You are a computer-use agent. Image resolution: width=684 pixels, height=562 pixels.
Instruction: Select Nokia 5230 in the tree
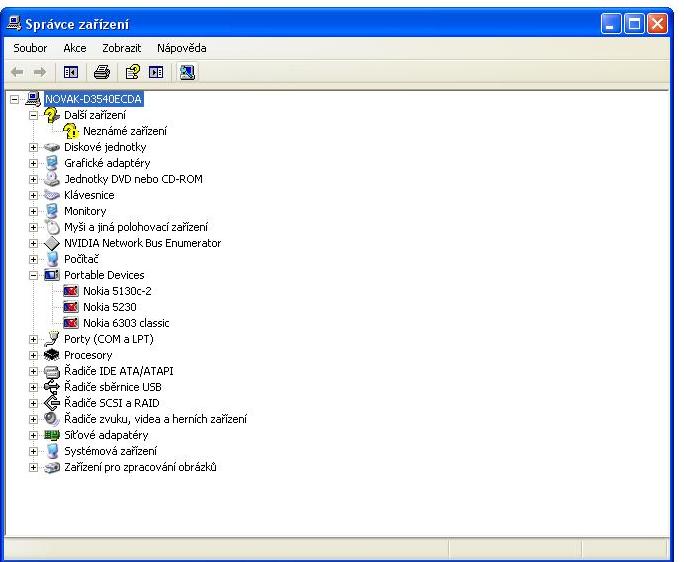click(x=109, y=307)
